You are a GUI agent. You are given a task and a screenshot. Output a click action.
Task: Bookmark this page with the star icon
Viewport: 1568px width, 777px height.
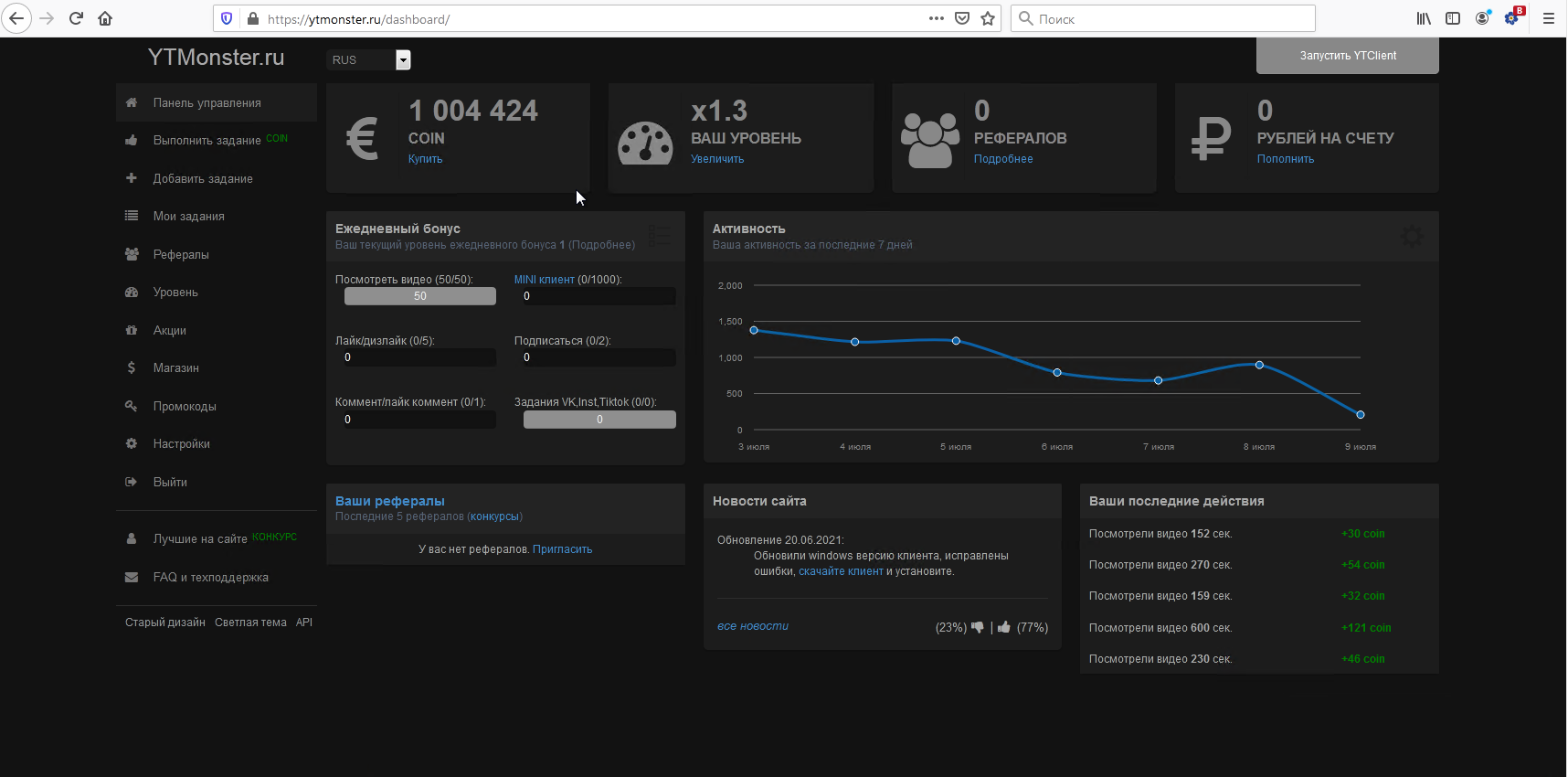coord(988,18)
